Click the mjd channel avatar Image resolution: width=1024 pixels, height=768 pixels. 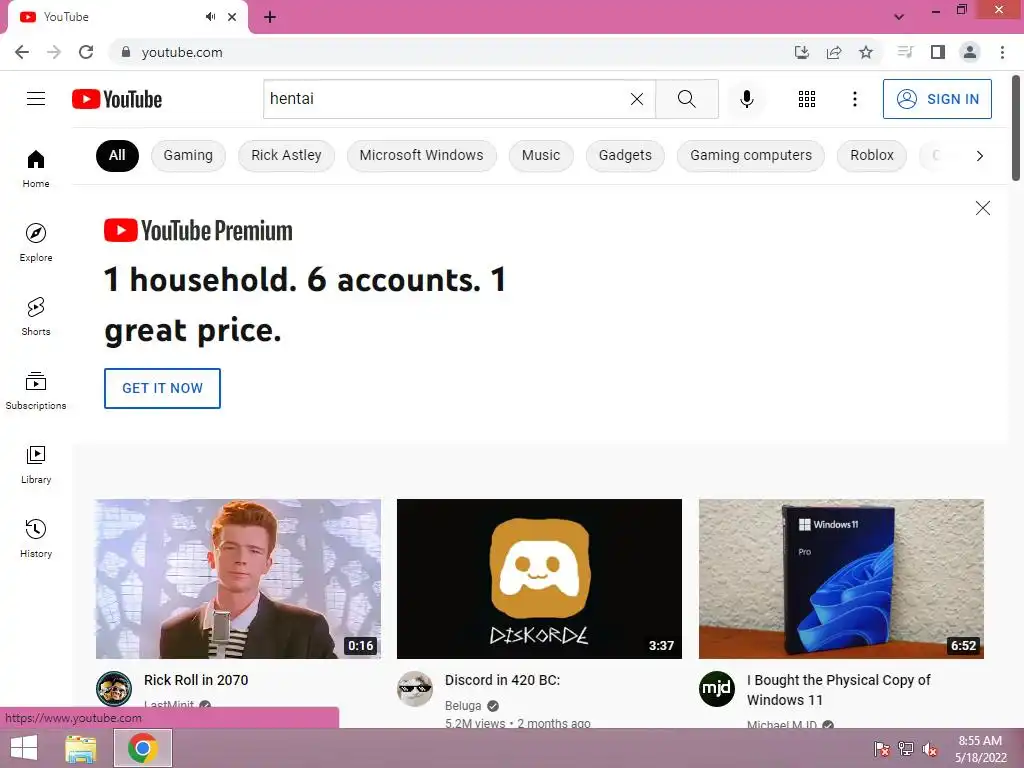pyautogui.click(x=716, y=688)
